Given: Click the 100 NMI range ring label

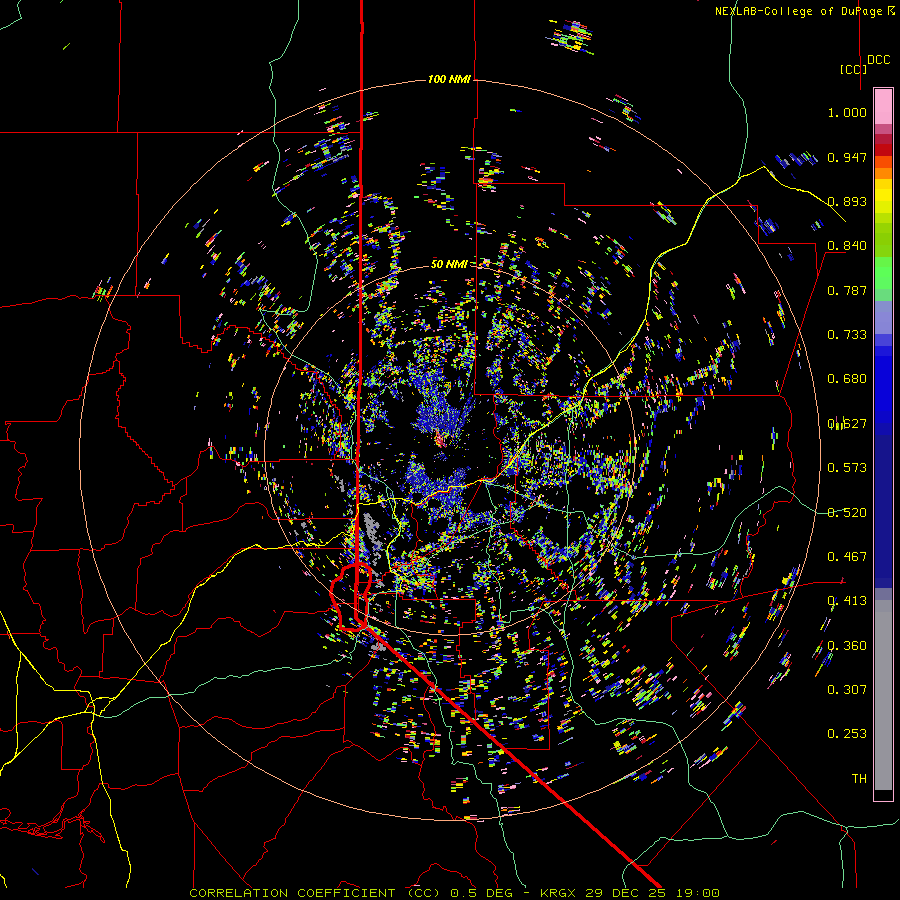Looking at the screenshot, I should 449,79.
